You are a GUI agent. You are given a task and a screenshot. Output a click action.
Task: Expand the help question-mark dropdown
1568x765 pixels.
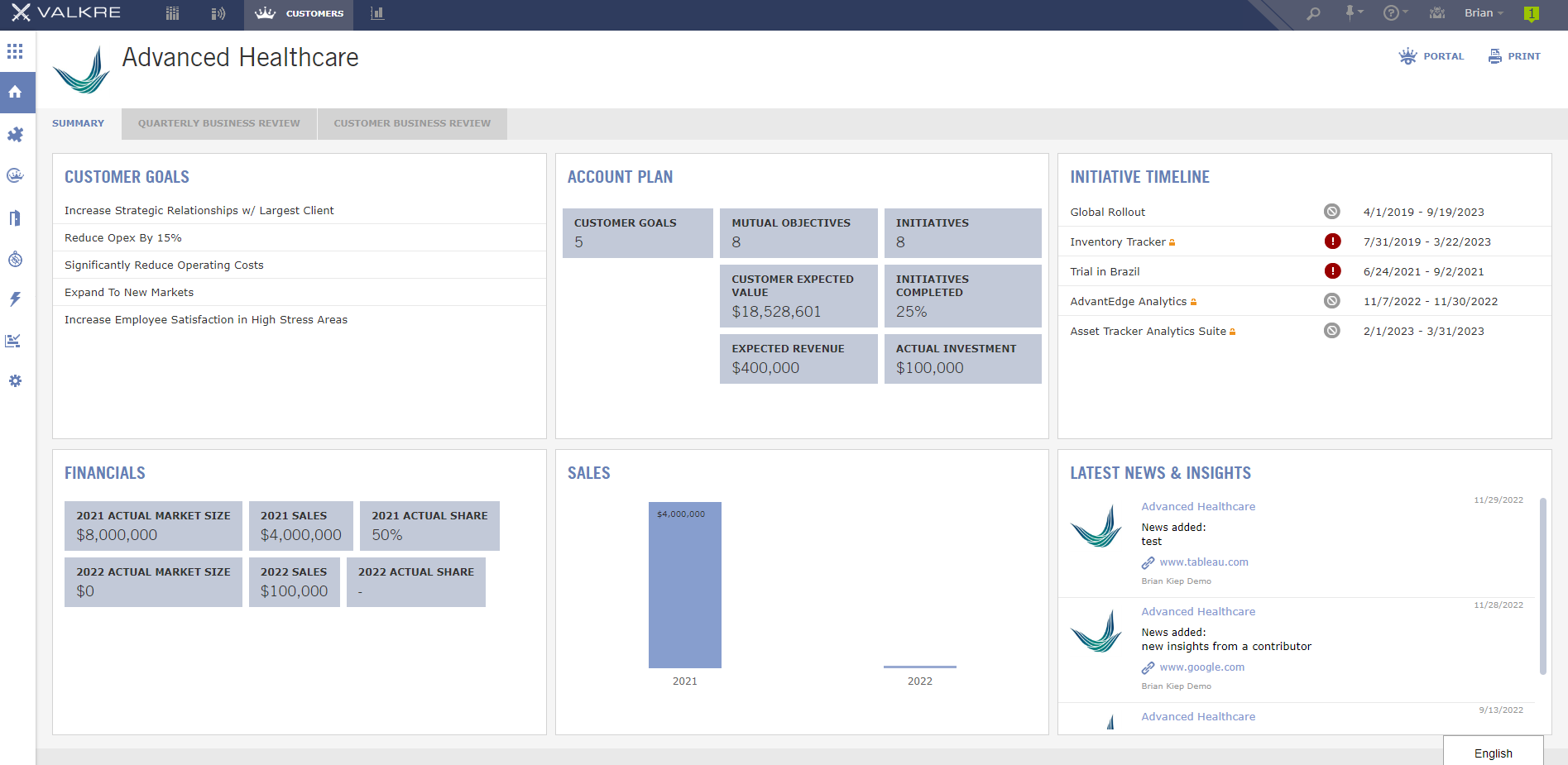pos(1395,12)
